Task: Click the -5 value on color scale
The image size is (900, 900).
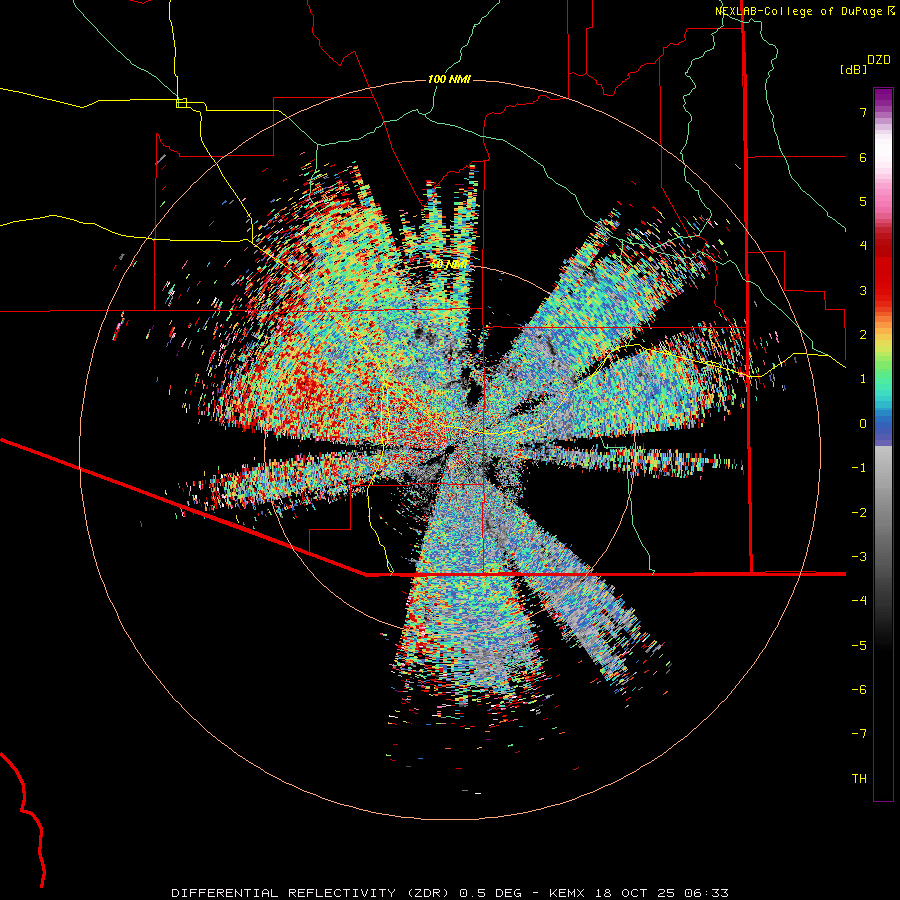Action: click(859, 646)
